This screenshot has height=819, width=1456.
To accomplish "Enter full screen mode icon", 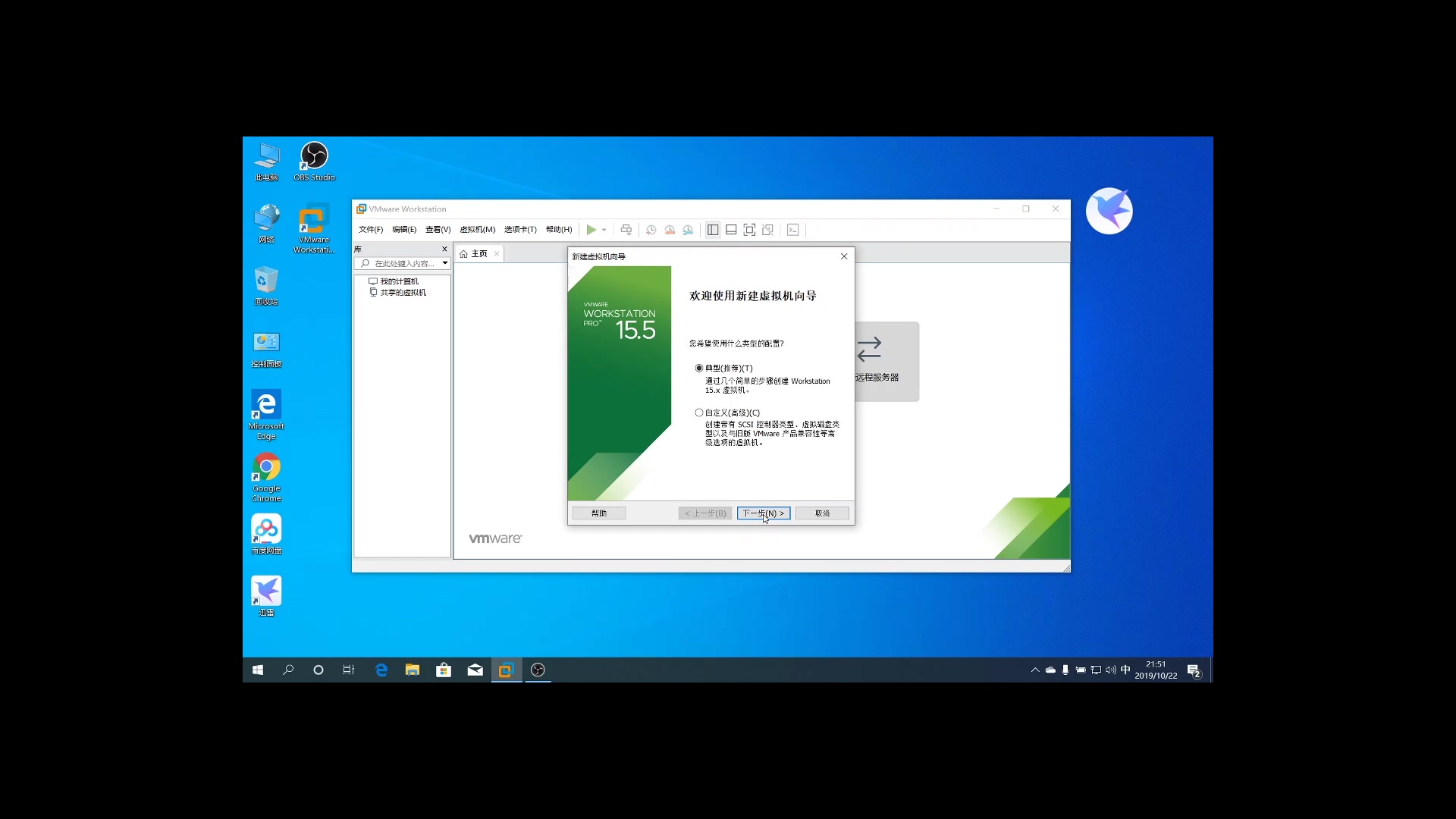I will pyautogui.click(x=749, y=230).
